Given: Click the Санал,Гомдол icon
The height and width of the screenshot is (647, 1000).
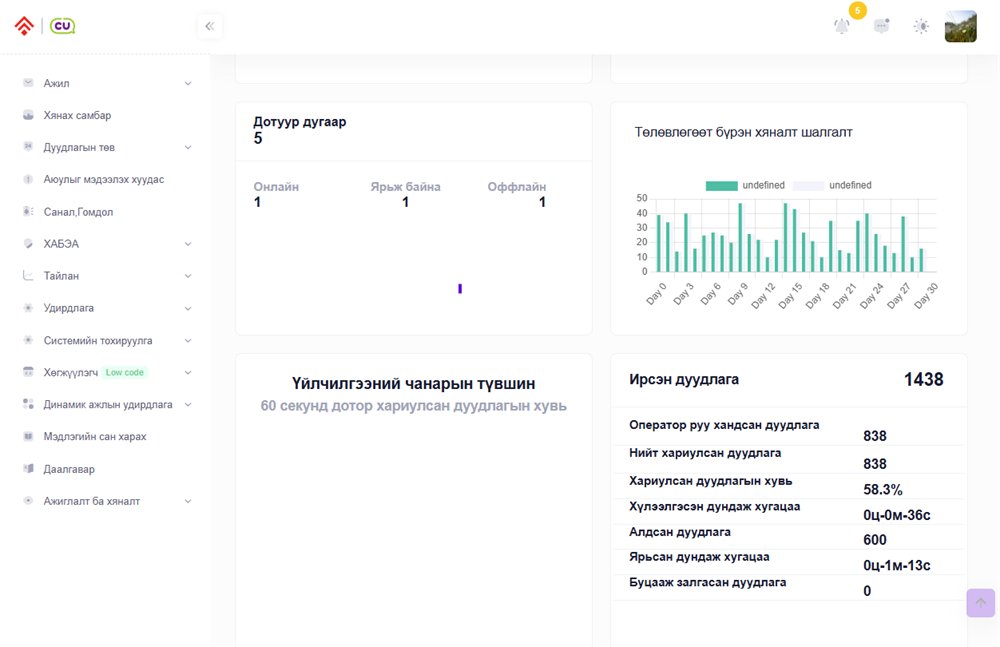Looking at the screenshot, I should pyautogui.click(x=28, y=211).
